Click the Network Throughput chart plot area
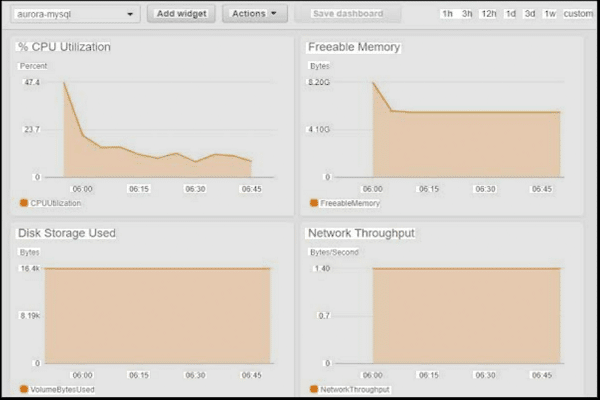 [448, 316]
